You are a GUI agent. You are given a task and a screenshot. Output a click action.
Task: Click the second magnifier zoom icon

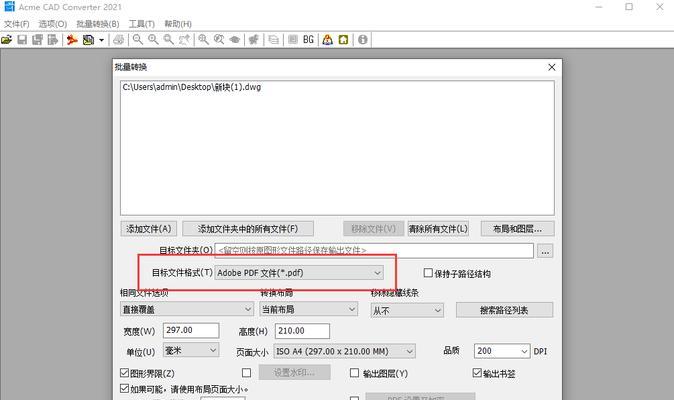pyautogui.click(x=153, y=40)
